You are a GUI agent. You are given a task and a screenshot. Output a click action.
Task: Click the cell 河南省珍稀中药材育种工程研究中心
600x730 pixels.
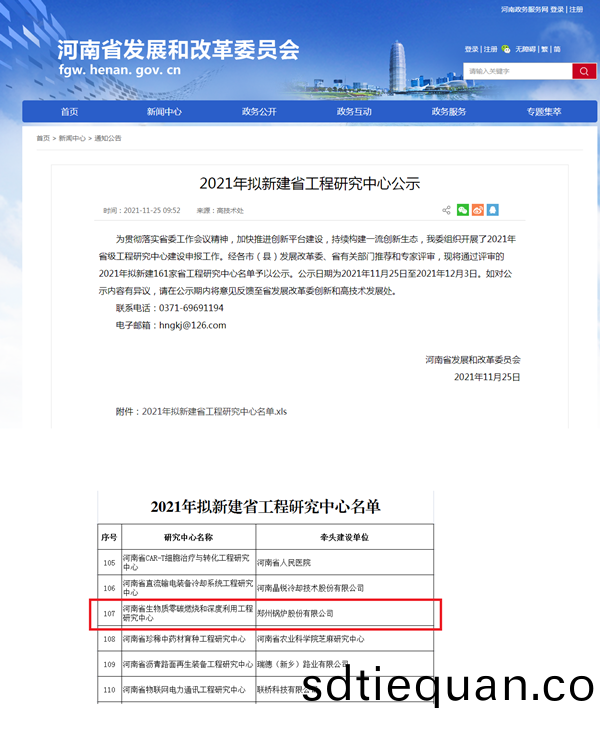point(188,639)
